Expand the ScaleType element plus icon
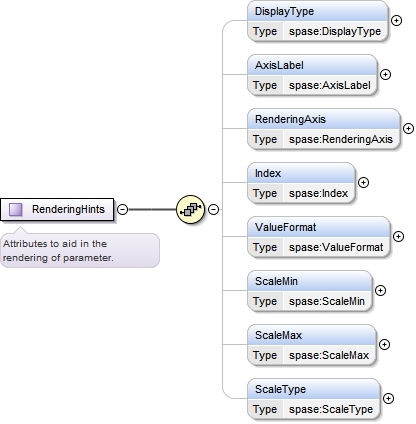416x424 pixels. 388,398
